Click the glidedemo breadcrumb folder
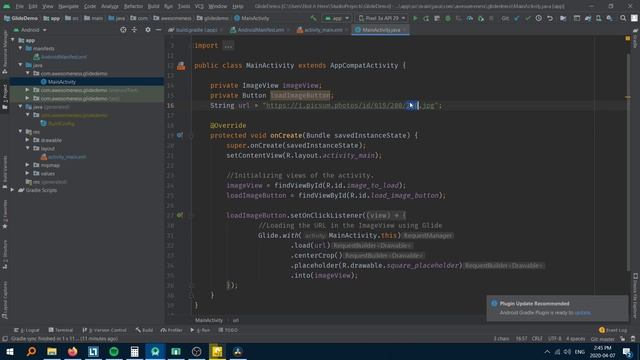 [212, 18]
